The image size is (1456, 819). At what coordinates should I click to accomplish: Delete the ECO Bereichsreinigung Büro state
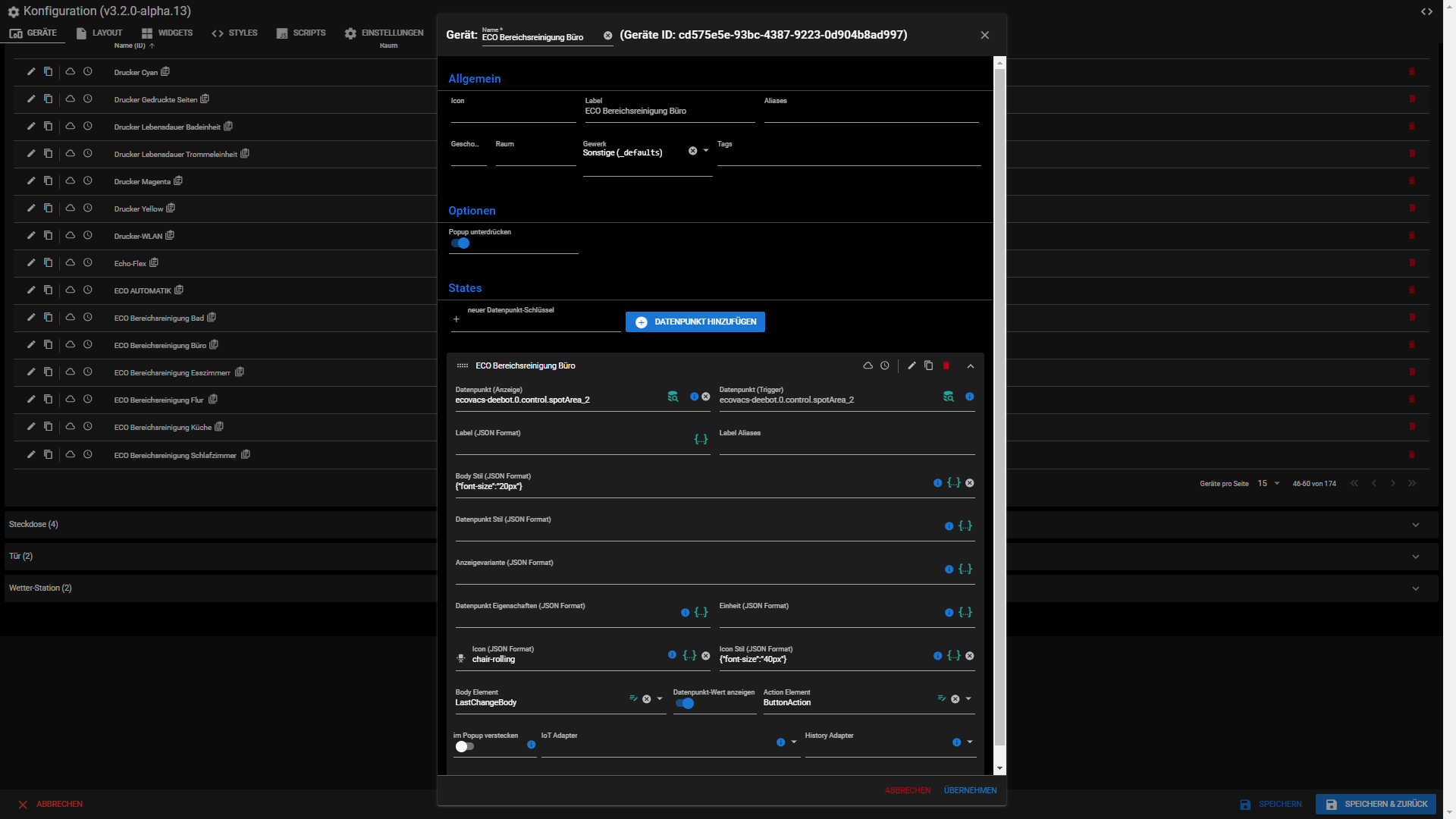[x=946, y=366]
